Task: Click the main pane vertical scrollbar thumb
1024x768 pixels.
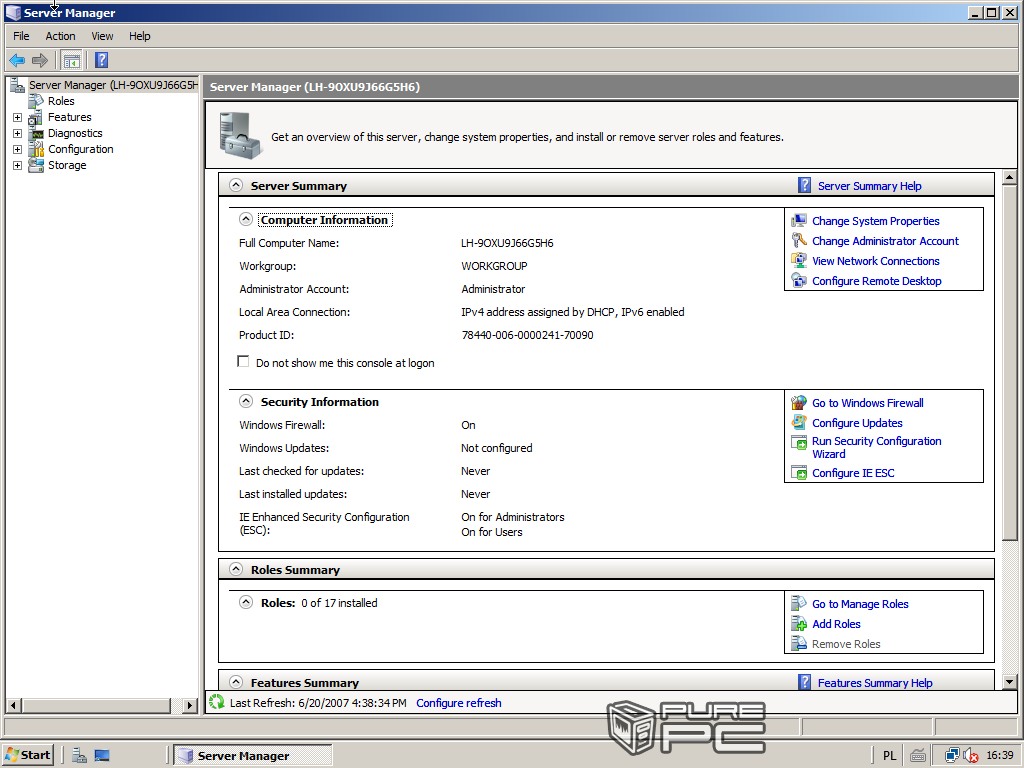Action: pos(1010,362)
